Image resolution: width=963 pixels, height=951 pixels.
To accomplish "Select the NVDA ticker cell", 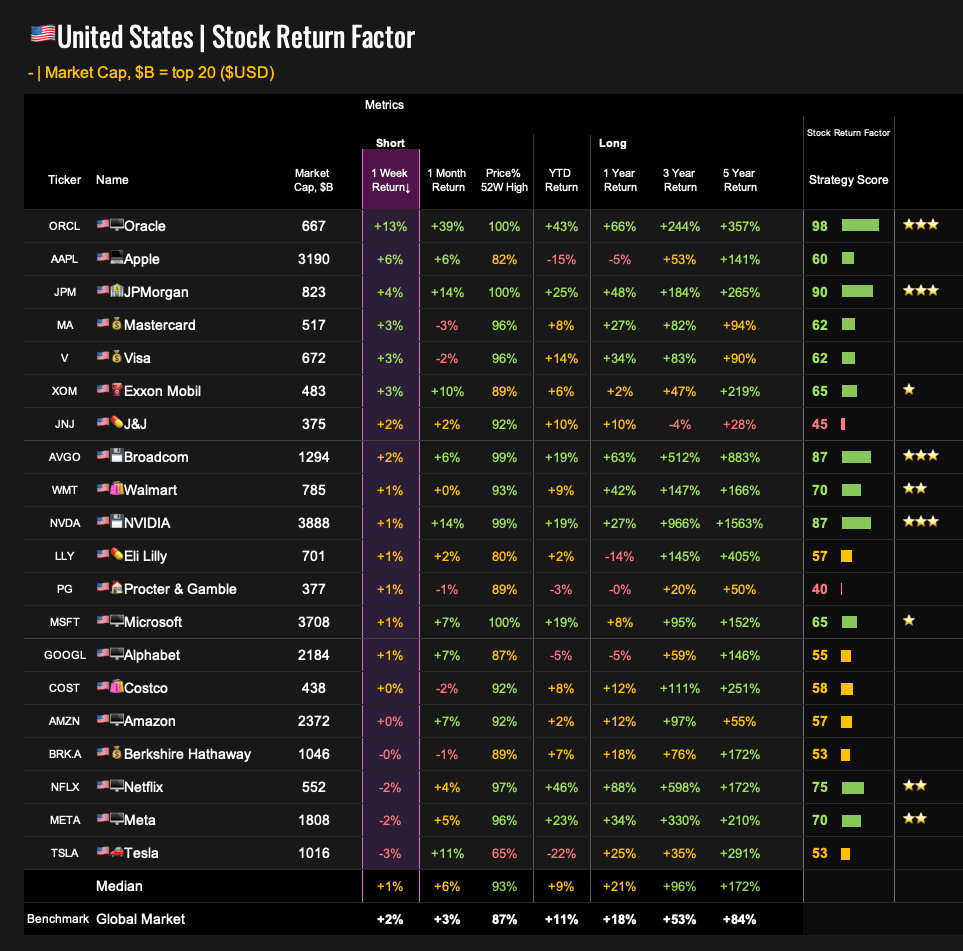I will pyautogui.click(x=64, y=523).
